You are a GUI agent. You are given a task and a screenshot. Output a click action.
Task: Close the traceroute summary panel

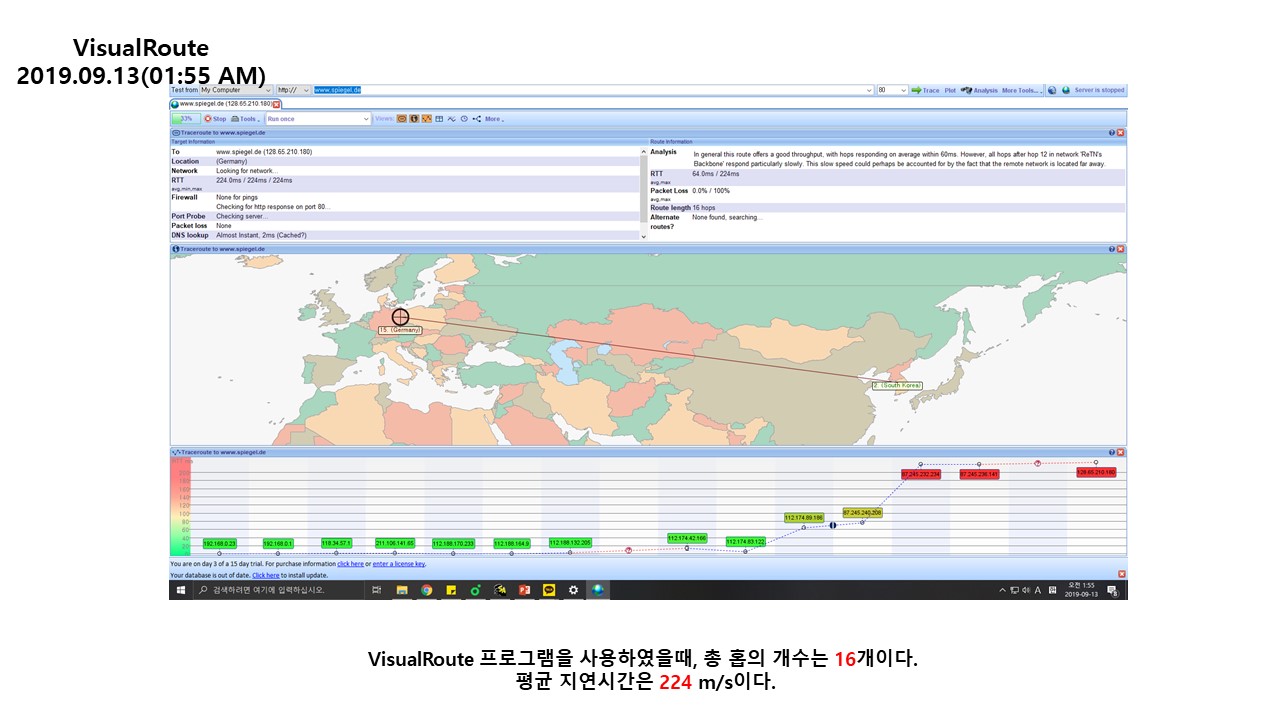[1120, 132]
